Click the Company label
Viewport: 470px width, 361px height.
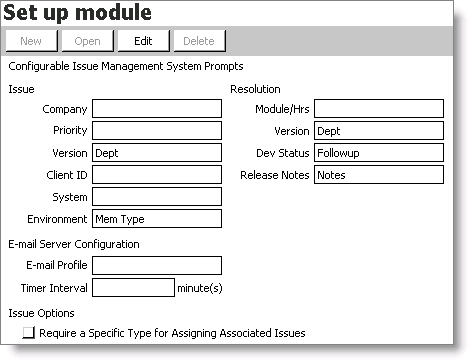pos(65,109)
